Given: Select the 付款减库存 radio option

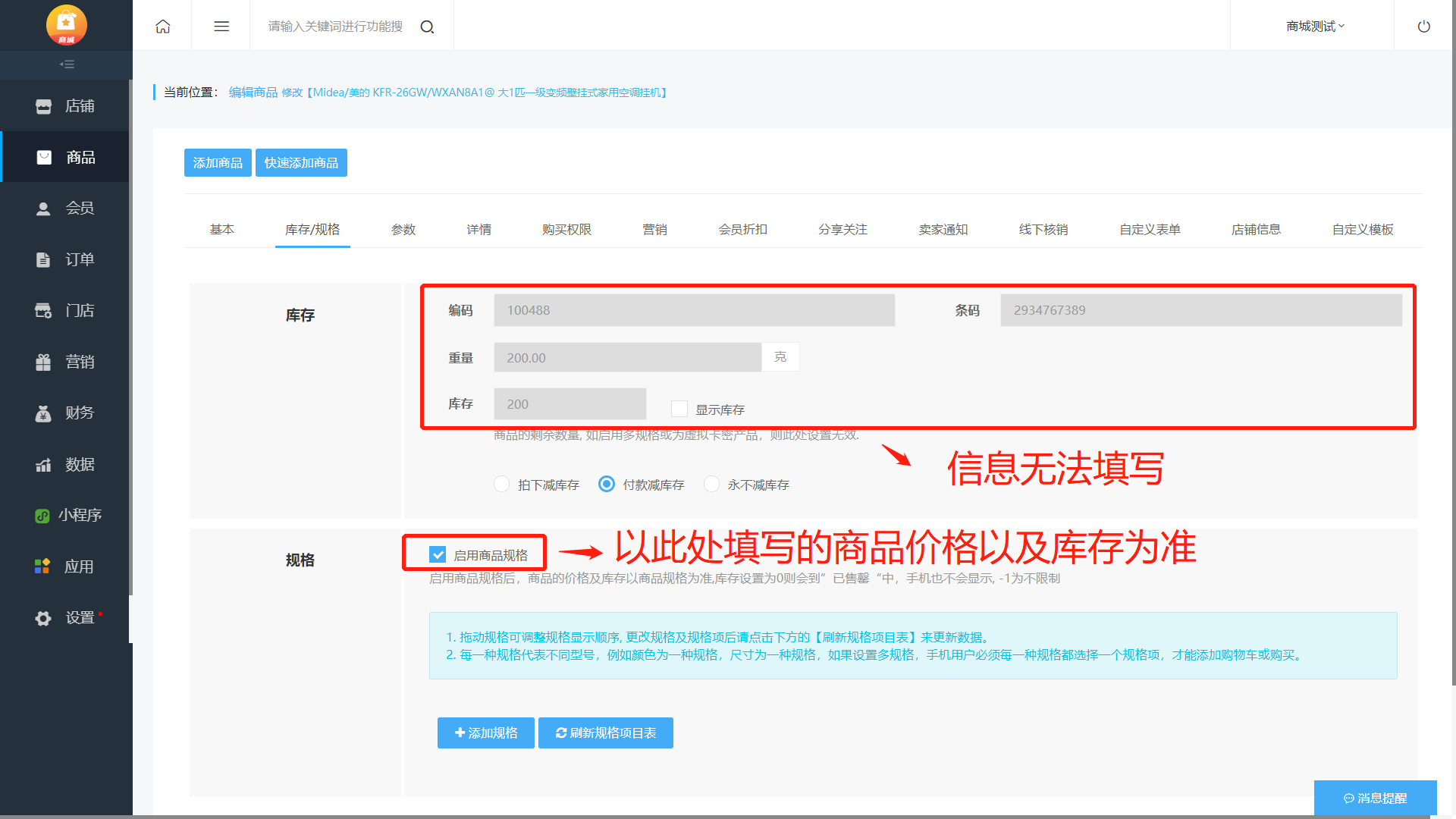Looking at the screenshot, I should tap(607, 484).
